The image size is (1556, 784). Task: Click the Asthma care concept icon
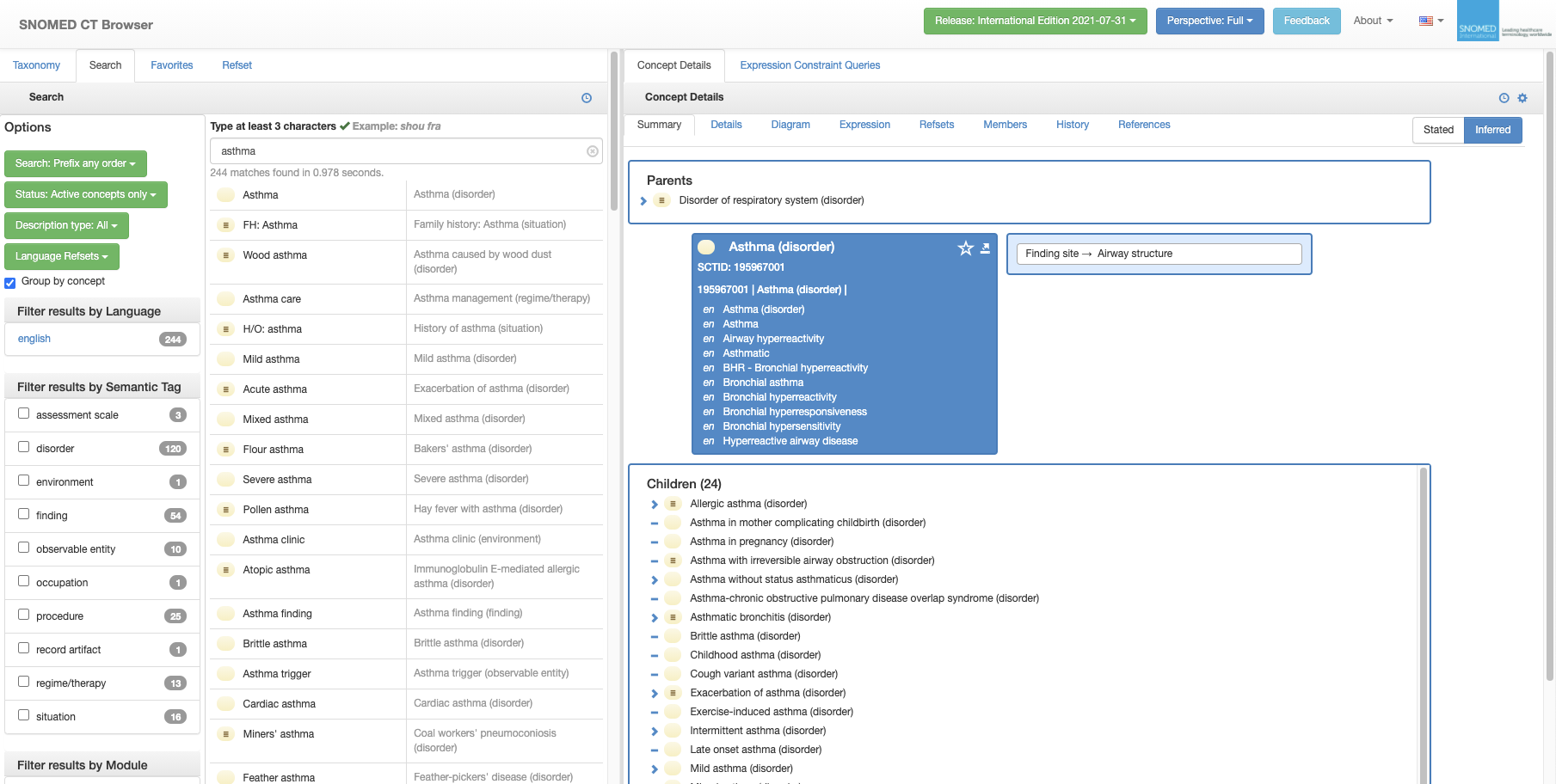(226, 299)
